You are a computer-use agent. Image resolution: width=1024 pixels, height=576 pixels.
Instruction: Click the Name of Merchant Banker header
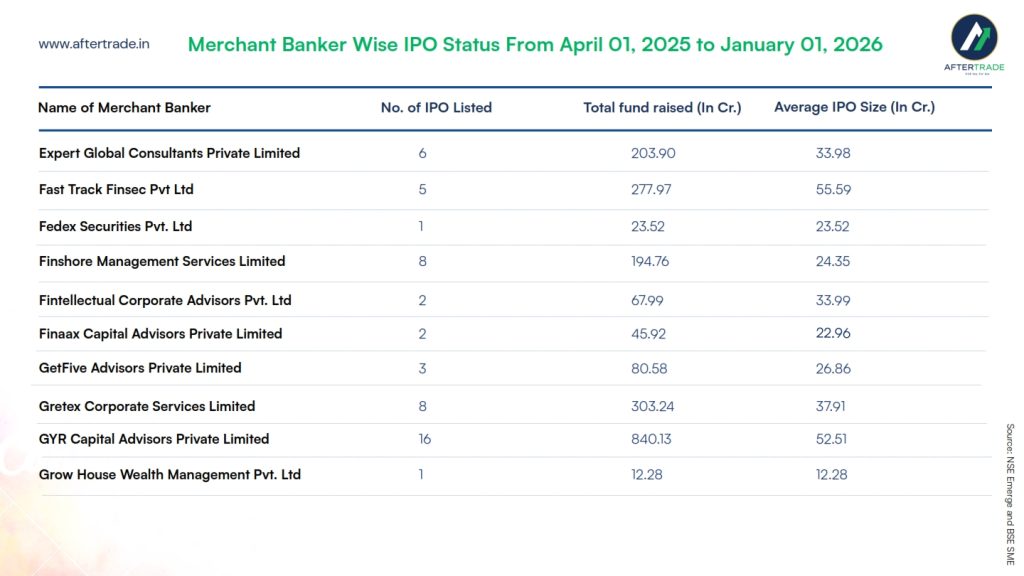pyautogui.click(x=124, y=107)
